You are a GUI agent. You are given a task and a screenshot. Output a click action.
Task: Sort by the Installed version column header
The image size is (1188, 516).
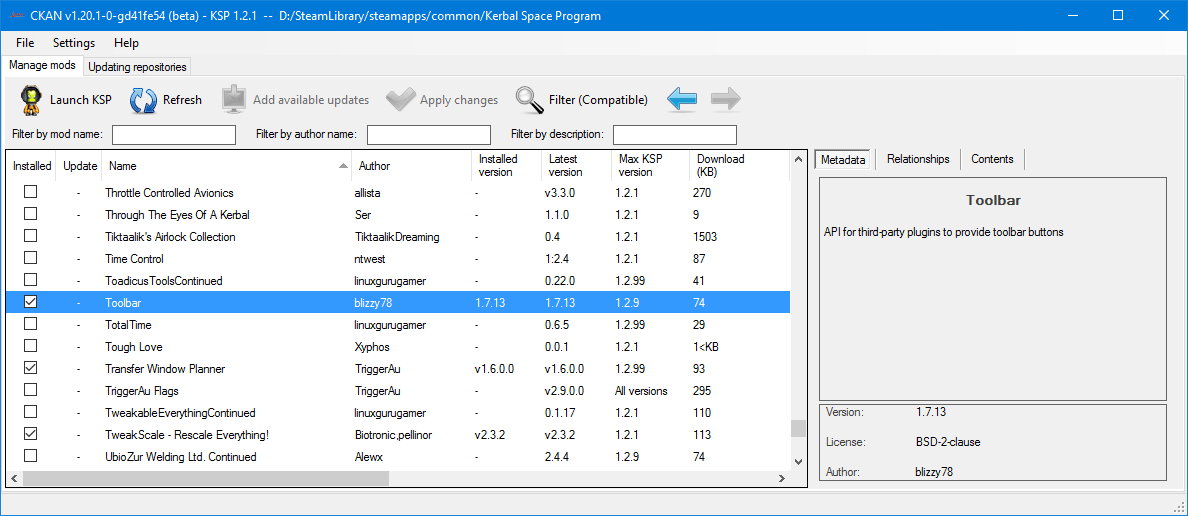pyautogui.click(x=505, y=166)
